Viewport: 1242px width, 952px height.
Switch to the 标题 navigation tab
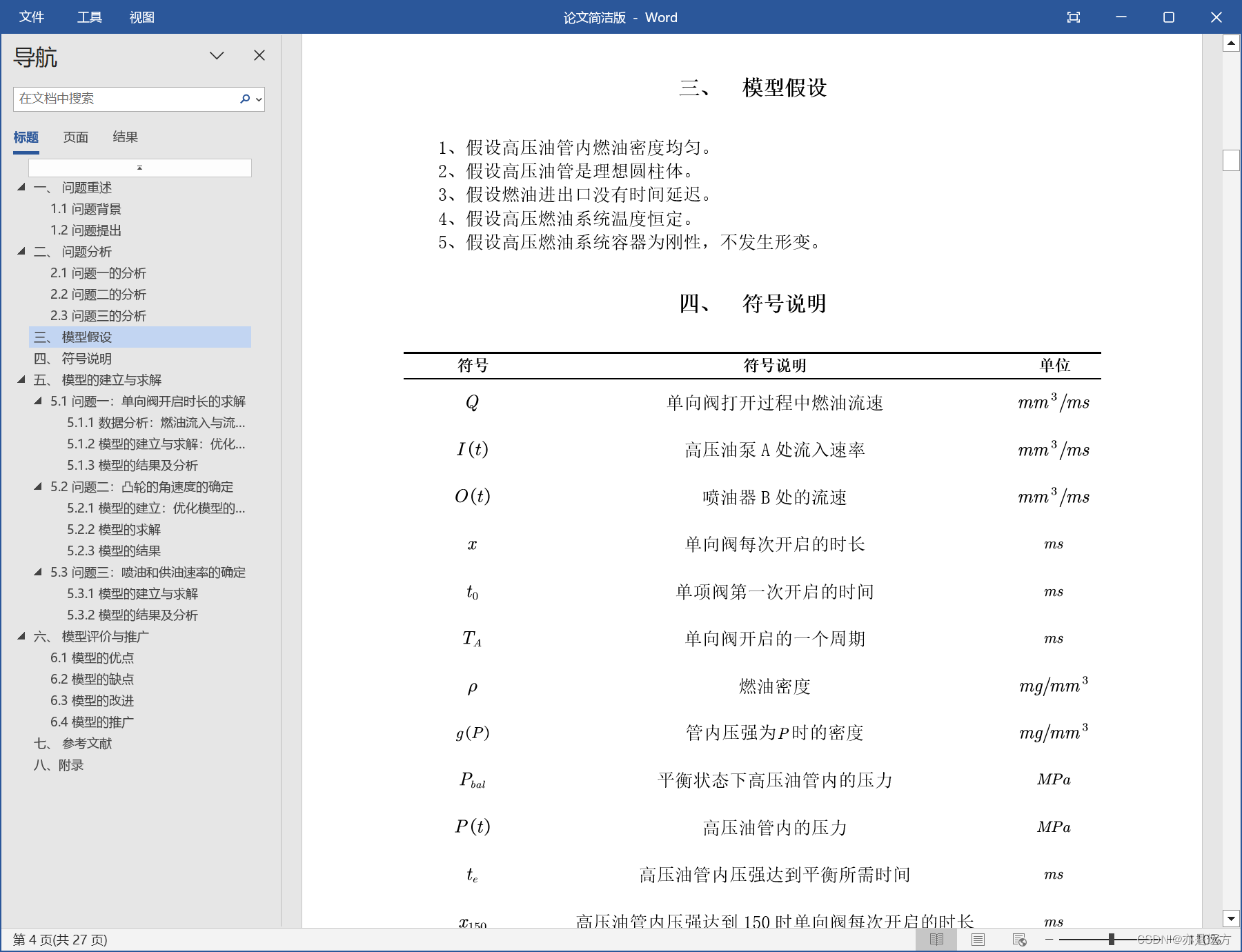click(26, 137)
